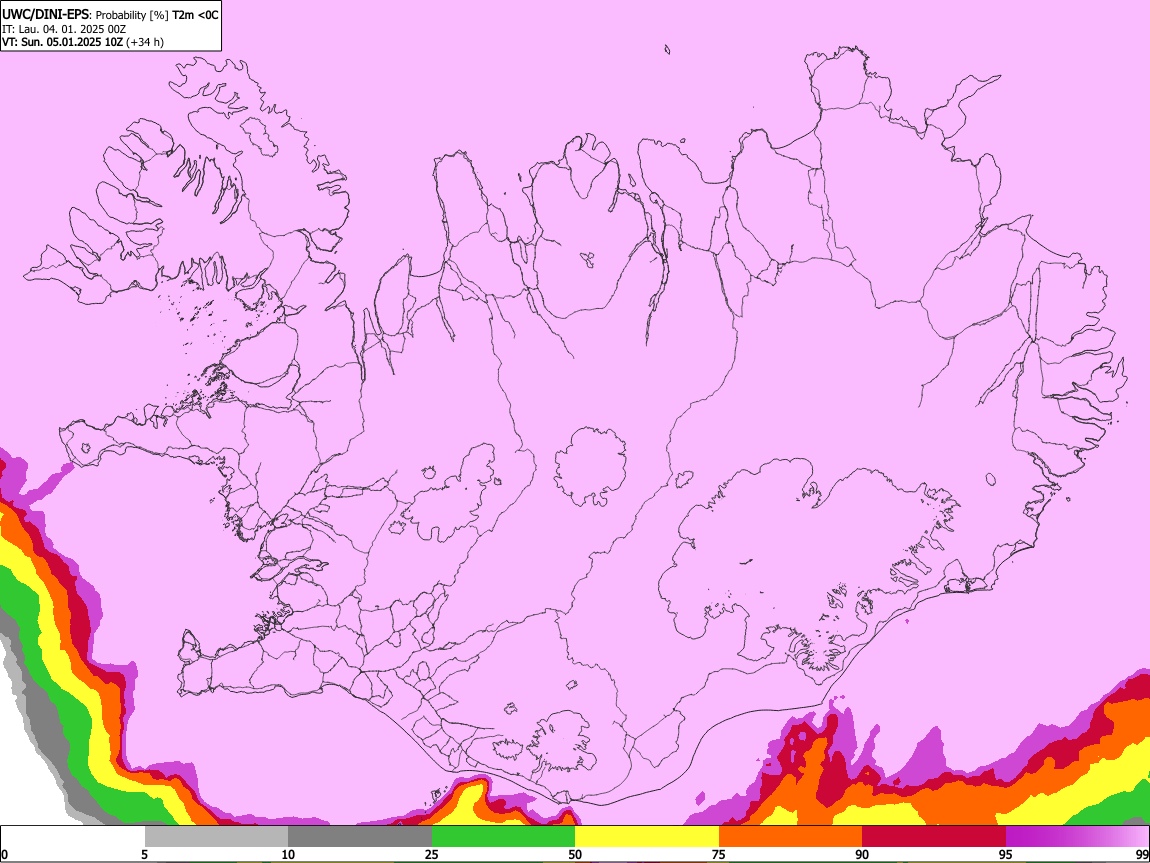
Task: Click the magenta 95-99 legend swatch
Action: point(1077,837)
